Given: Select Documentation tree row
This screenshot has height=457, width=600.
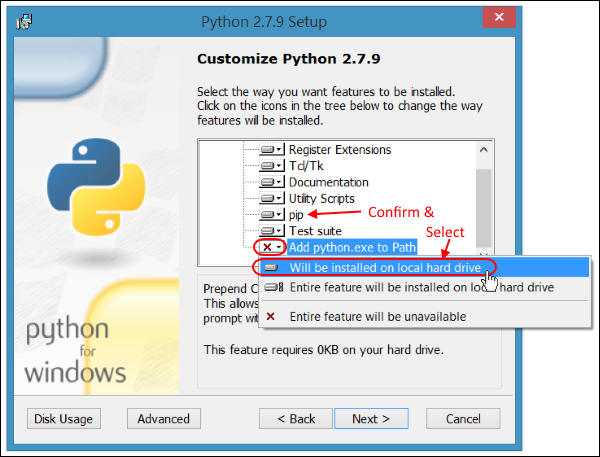Looking at the screenshot, I should click(x=328, y=182).
